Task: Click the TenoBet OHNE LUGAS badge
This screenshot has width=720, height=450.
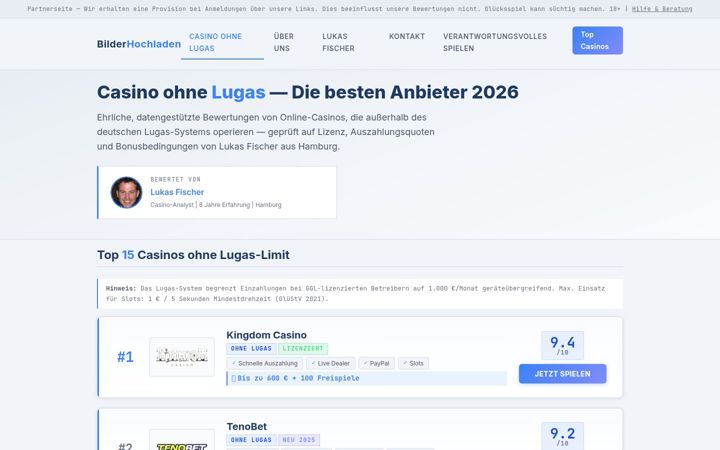Action: (x=251, y=440)
